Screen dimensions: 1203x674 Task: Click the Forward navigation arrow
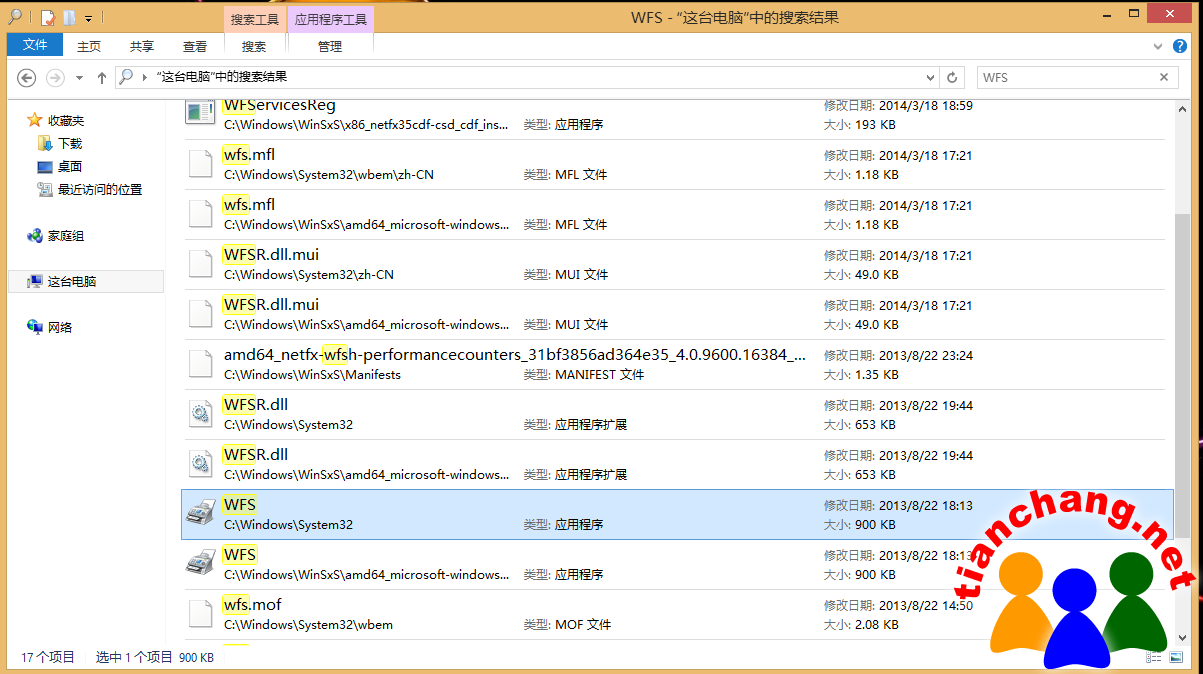pos(56,77)
